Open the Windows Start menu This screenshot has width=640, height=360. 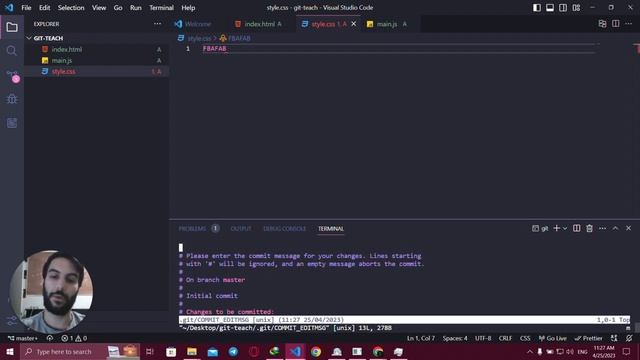pyautogui.click(x=10, y=351)
